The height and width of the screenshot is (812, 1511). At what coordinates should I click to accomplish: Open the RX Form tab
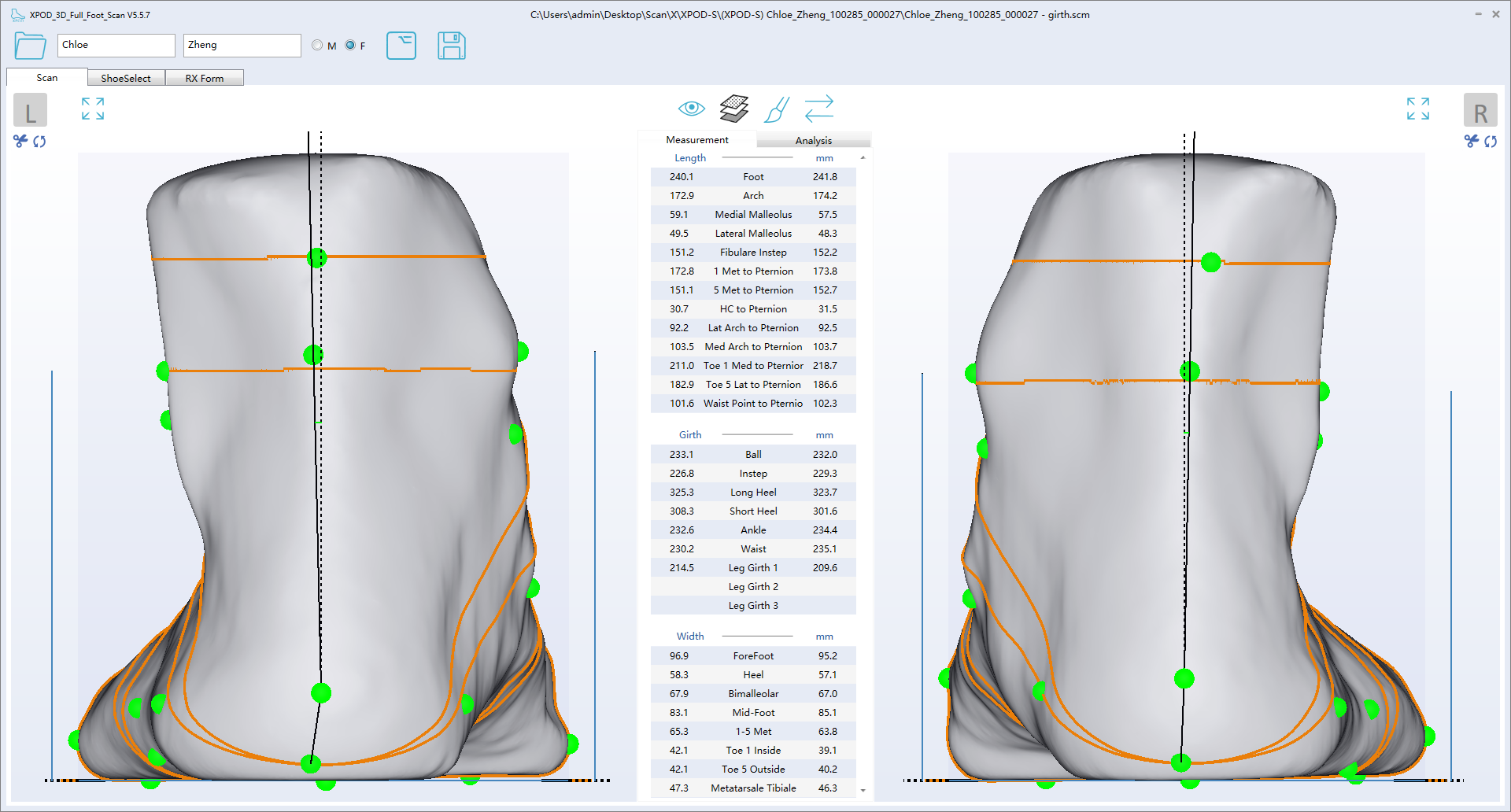(x=205, y=78)
